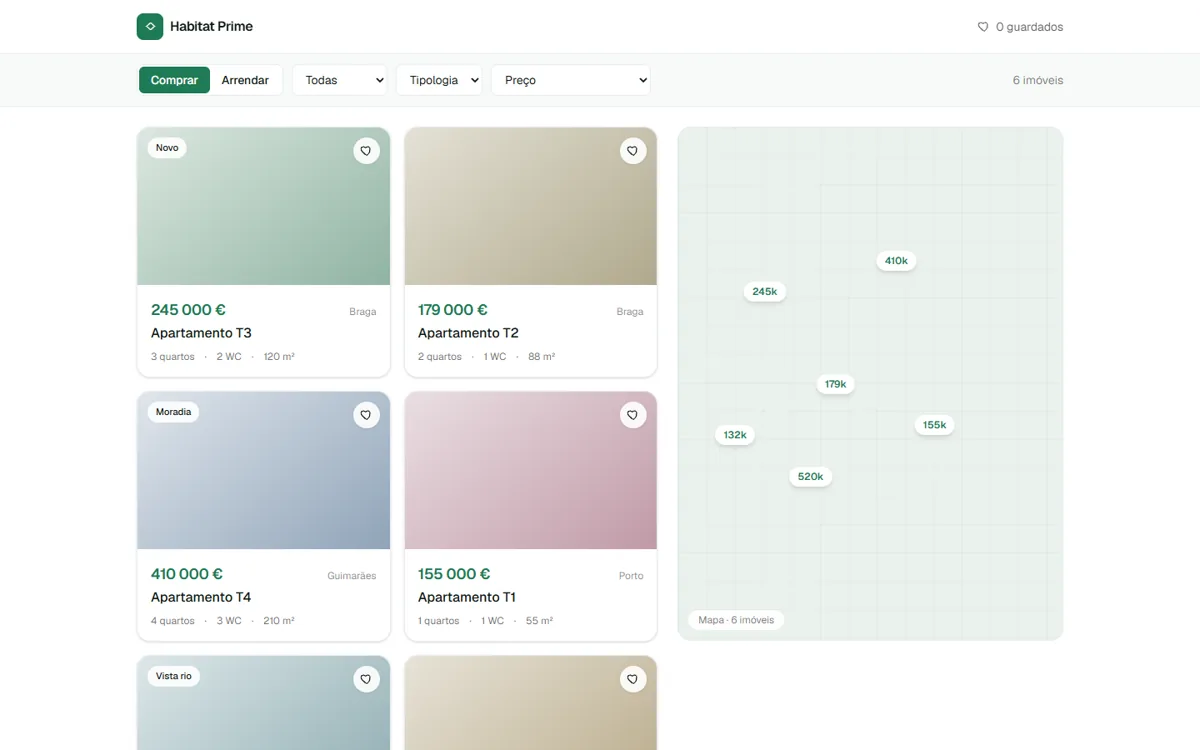Image resolution: width=1200 pixels, height=750 pixels.
Task: Click the 0 guardados saved counter
Action: coord(1020,27)
